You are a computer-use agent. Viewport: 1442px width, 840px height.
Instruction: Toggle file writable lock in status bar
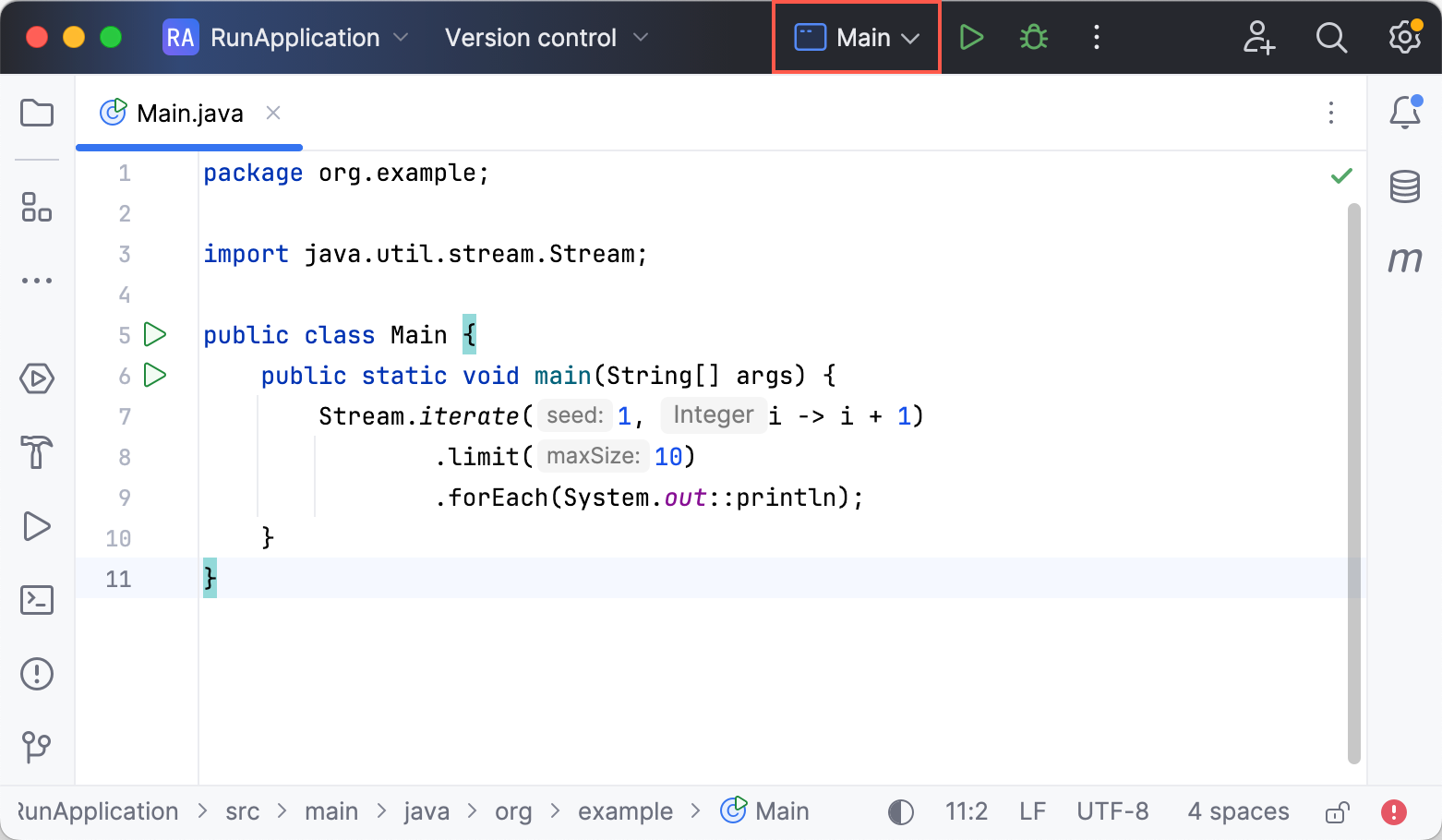click(1337, 811)
